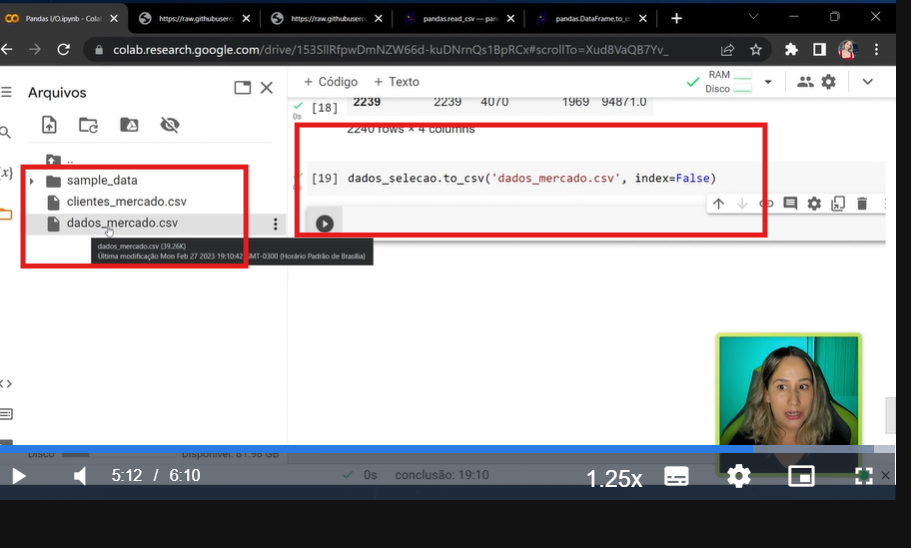This screenshot has width=912, height=548.
Task: Upload a file to session storage
Action: click(x=49, y=124)
